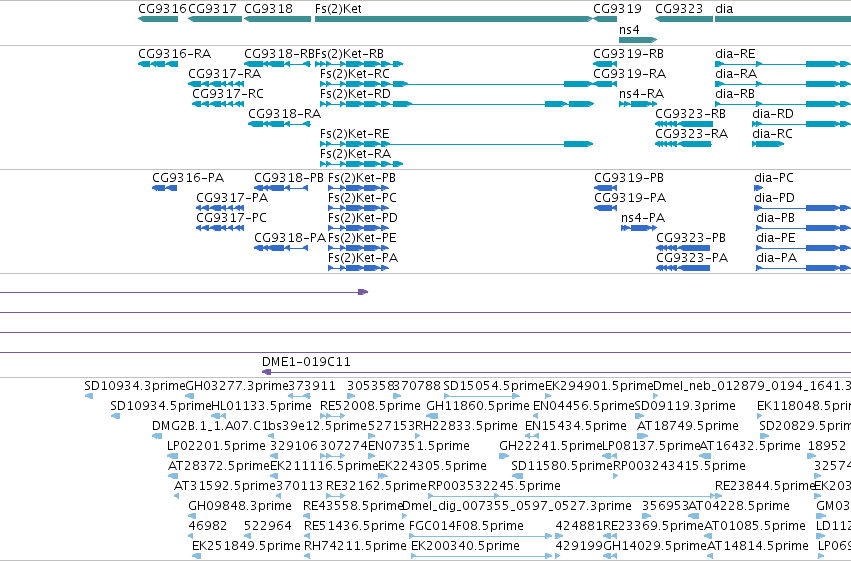Click the SD10934.3prime EST
The image size is (851, 561).
tap(89, 397)
